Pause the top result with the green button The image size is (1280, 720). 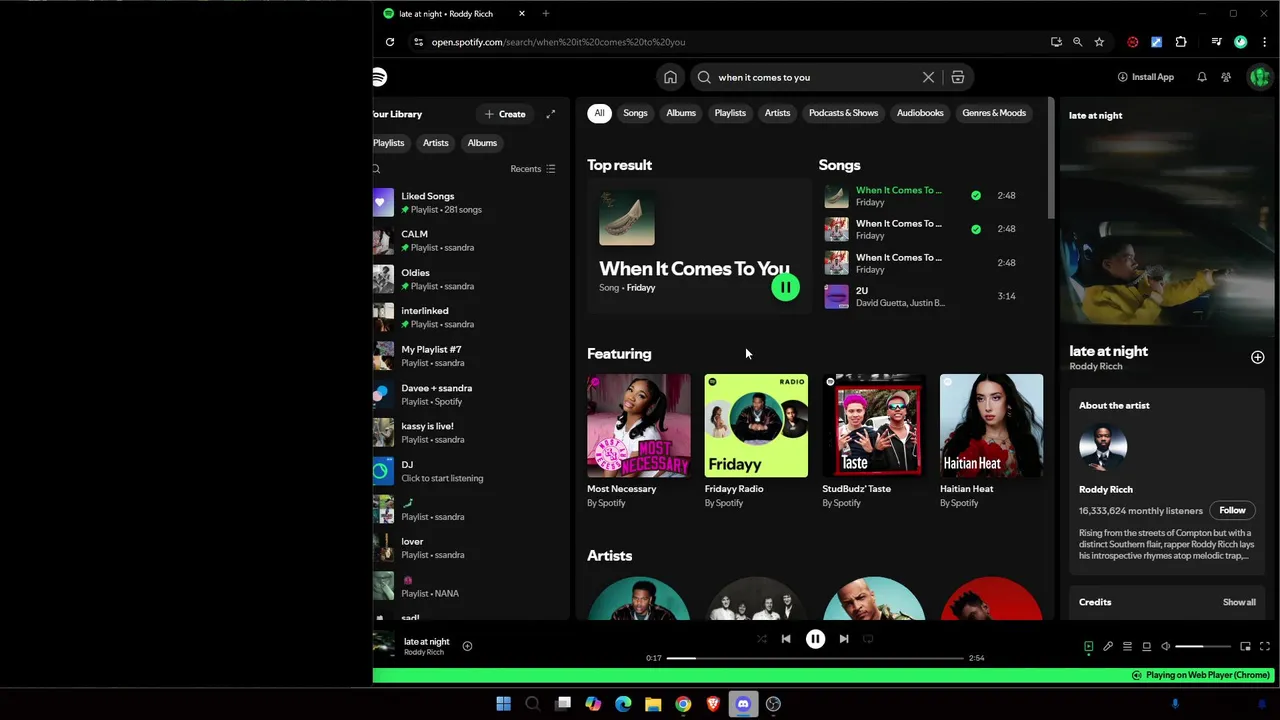click(785, 287)
